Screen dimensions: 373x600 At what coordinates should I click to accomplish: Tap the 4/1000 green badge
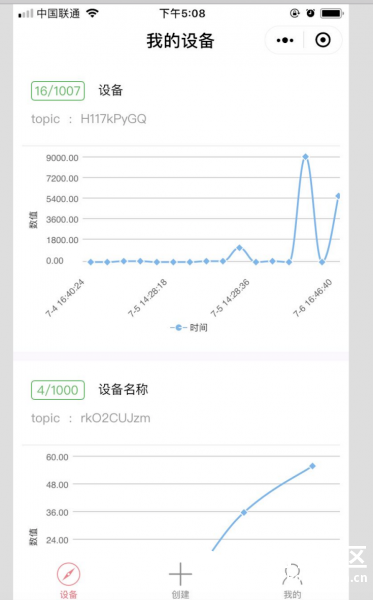coord(58,390)
